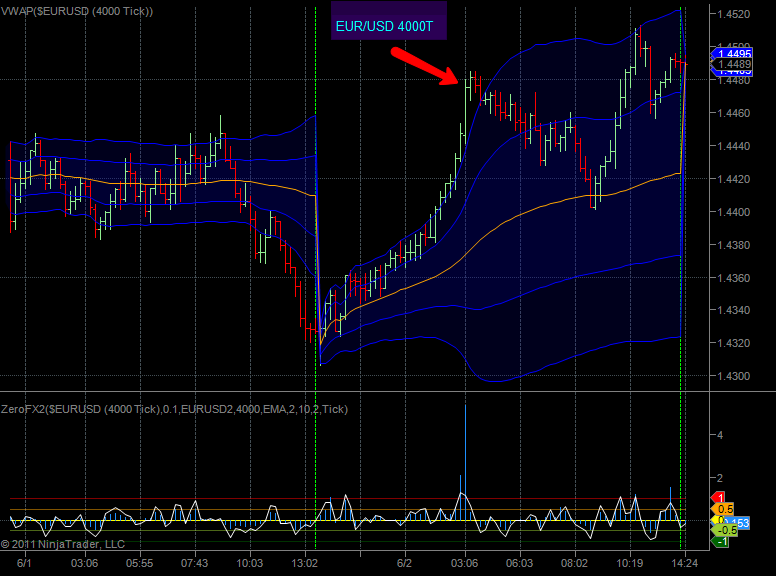This screenshot has width=776, height=576.
Task: Select the 4 value on indicator axis
Action: (719, 434)
